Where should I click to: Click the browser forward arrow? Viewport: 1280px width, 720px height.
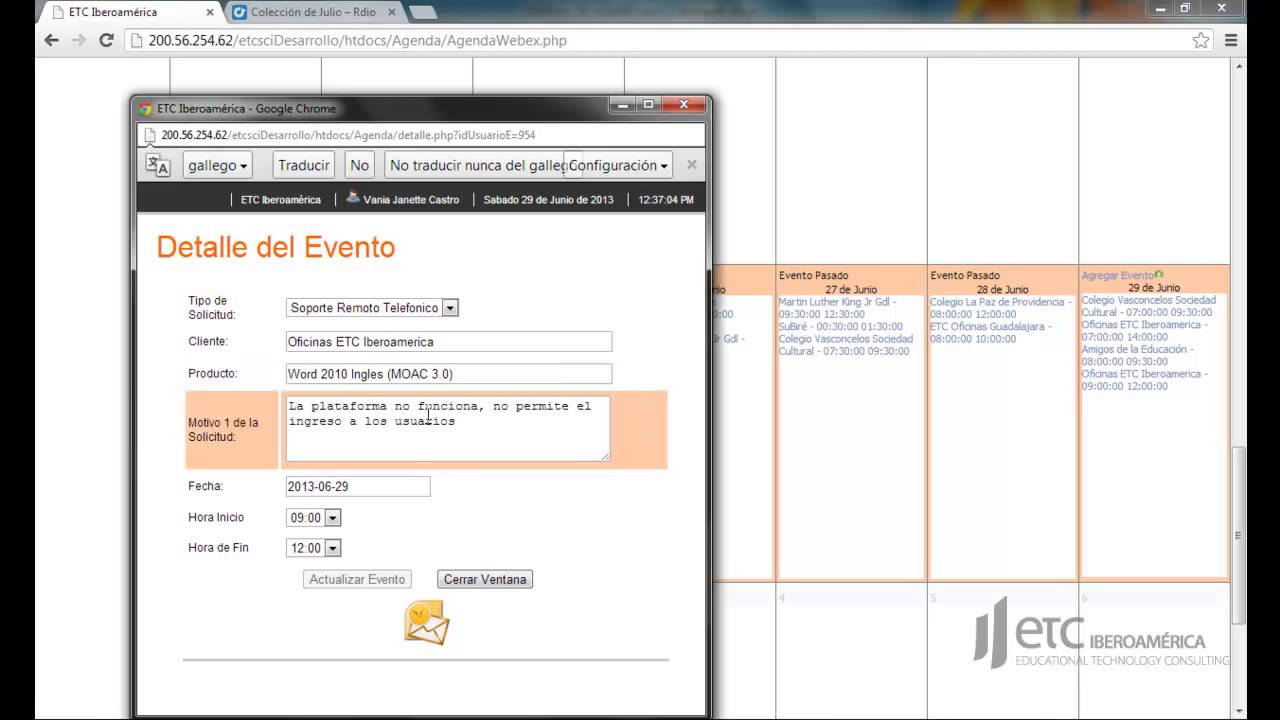point(79,41)
